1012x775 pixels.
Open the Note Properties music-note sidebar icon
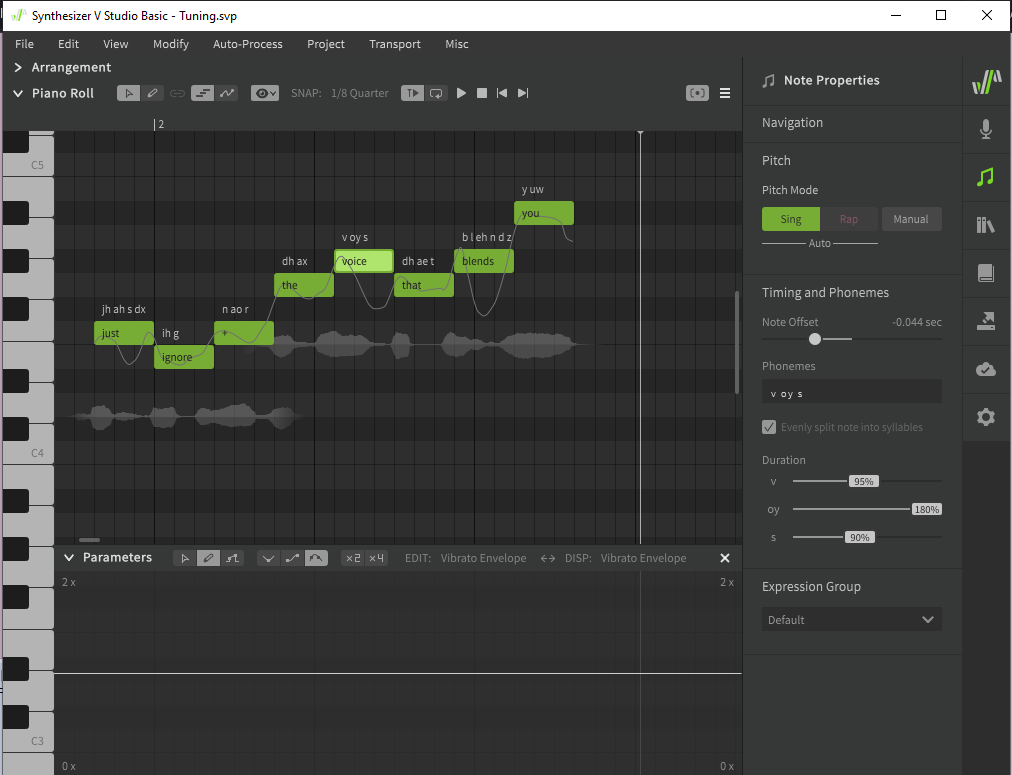(986, 177)
